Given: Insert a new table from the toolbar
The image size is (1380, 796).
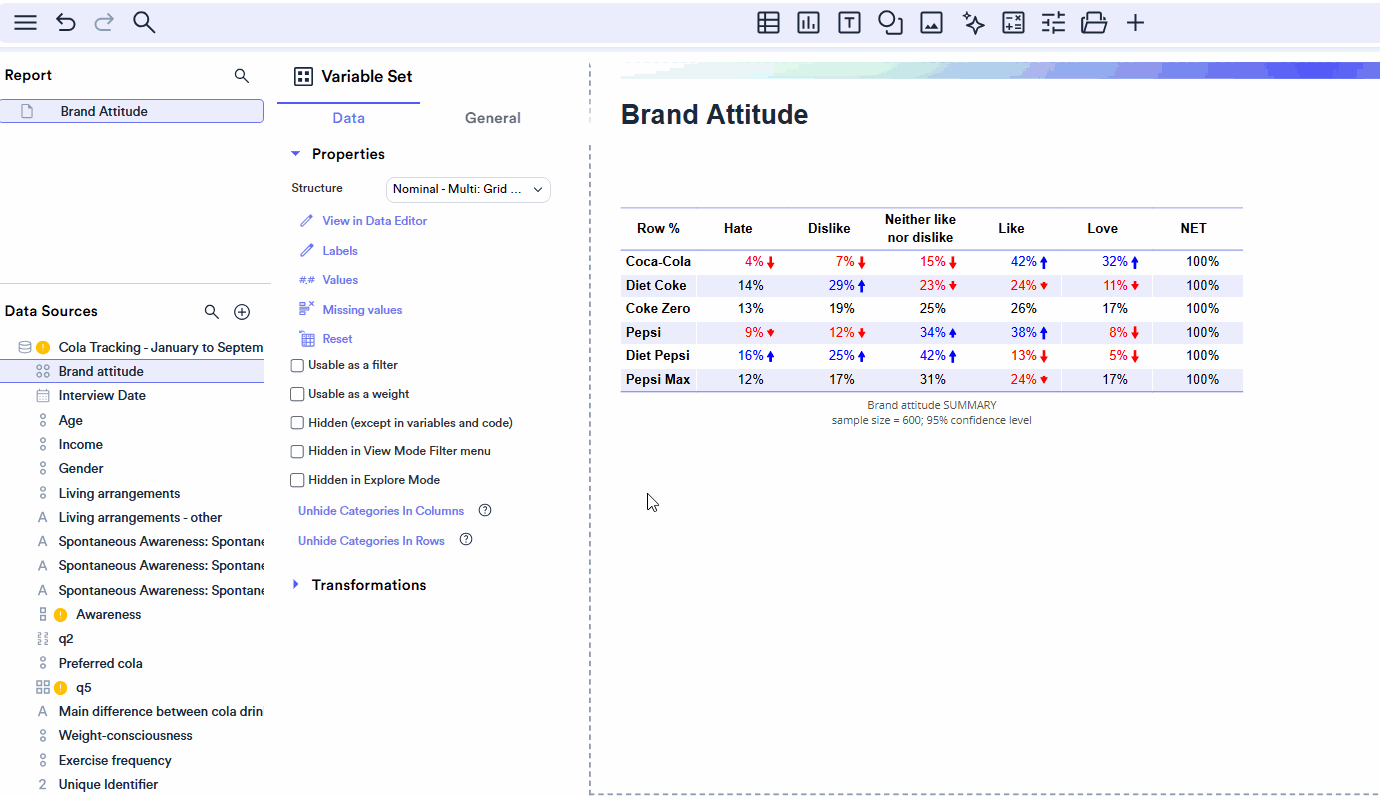Looking at the screenshot, I should click(x=768, y=22).
